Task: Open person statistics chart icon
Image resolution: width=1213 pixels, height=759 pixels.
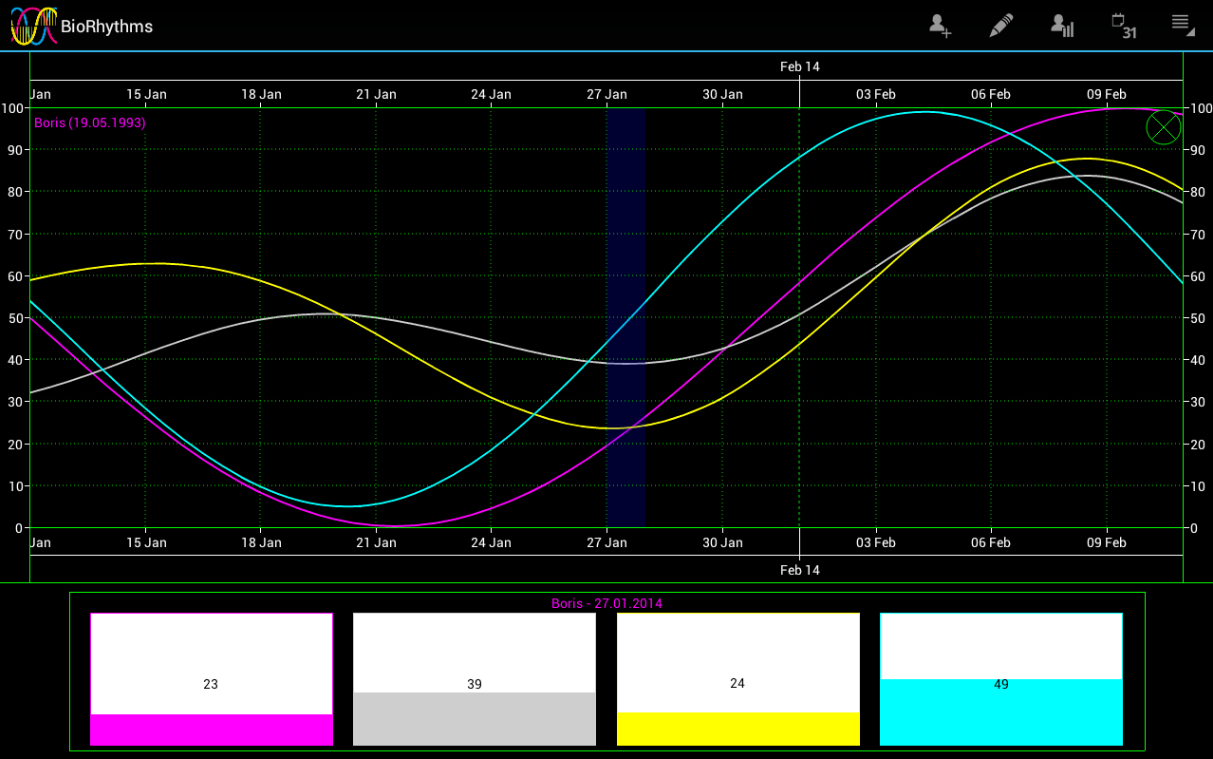Action: coord(1061,26)
